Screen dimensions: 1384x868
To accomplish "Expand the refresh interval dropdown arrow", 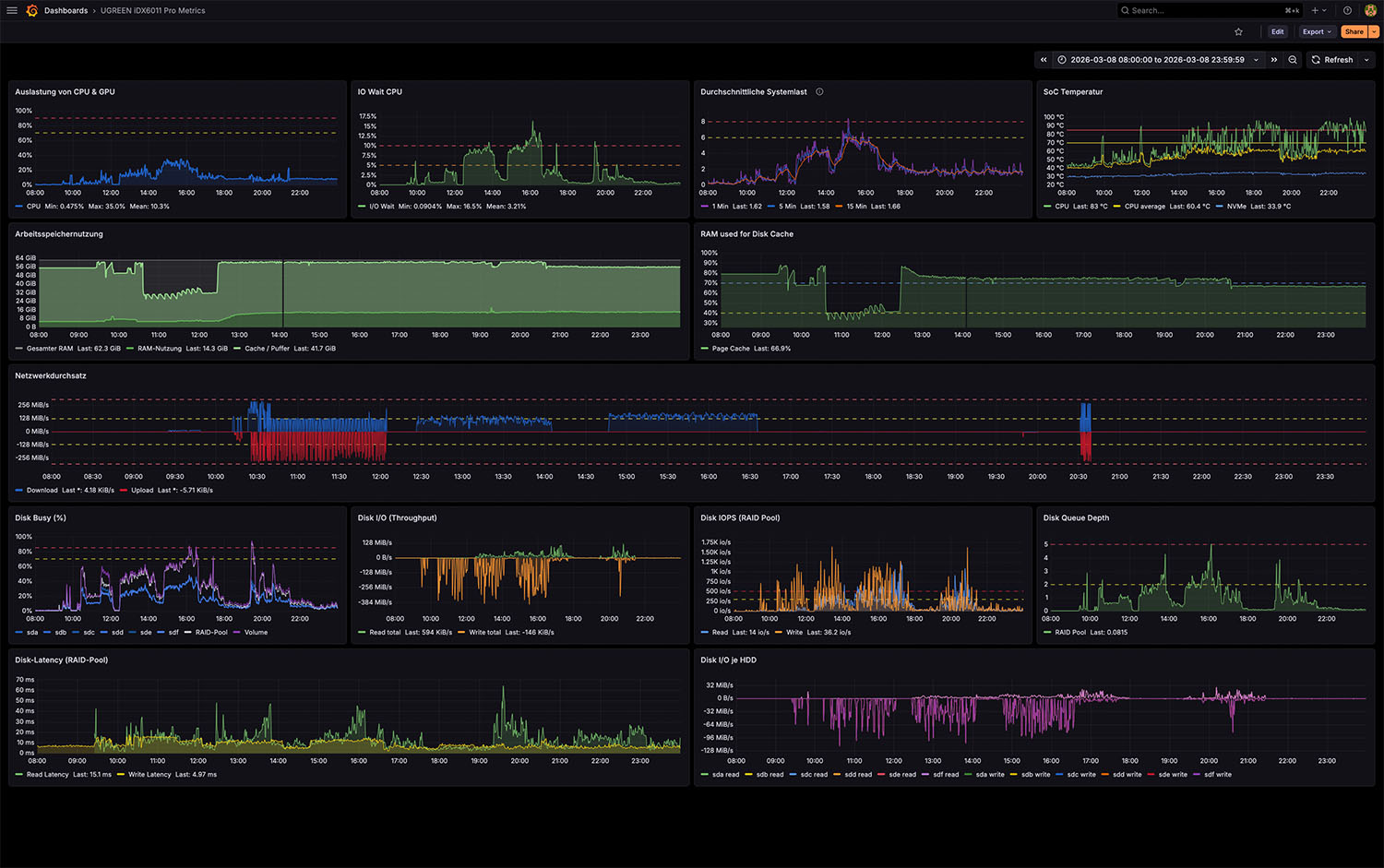I will (1366, 60).
